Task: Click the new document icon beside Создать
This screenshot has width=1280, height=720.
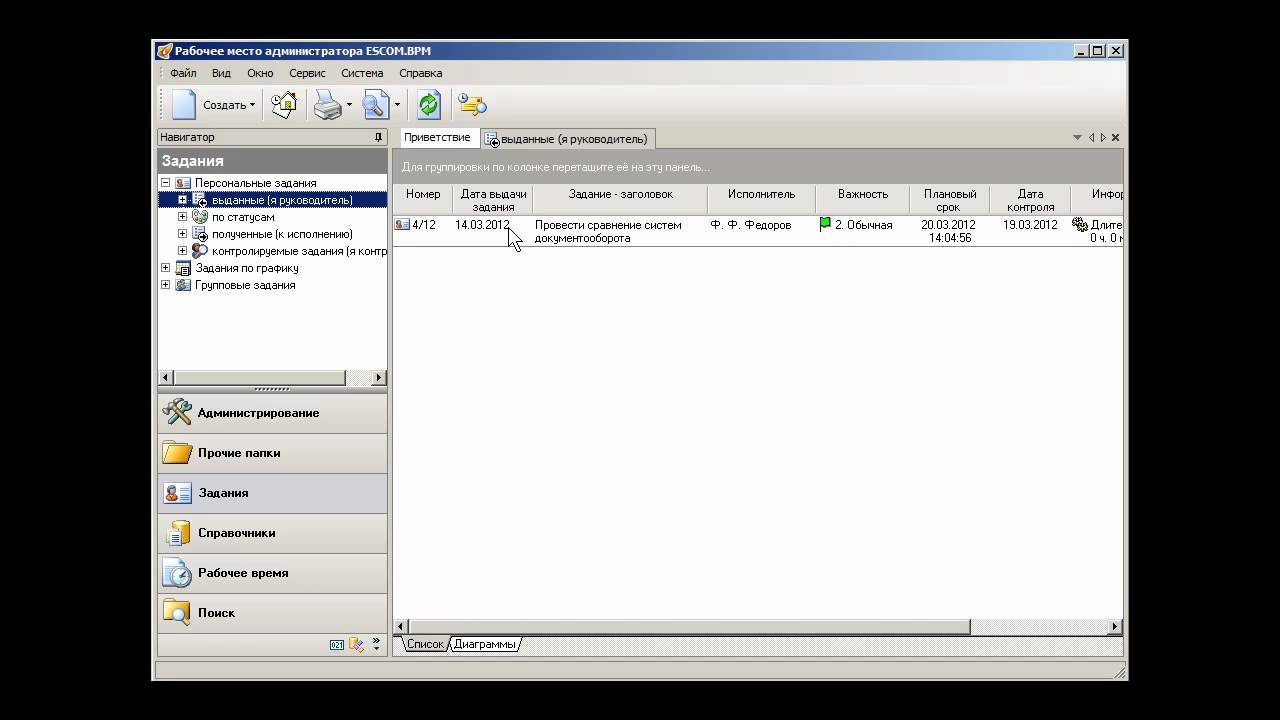Action: click(x=184, y=104)
